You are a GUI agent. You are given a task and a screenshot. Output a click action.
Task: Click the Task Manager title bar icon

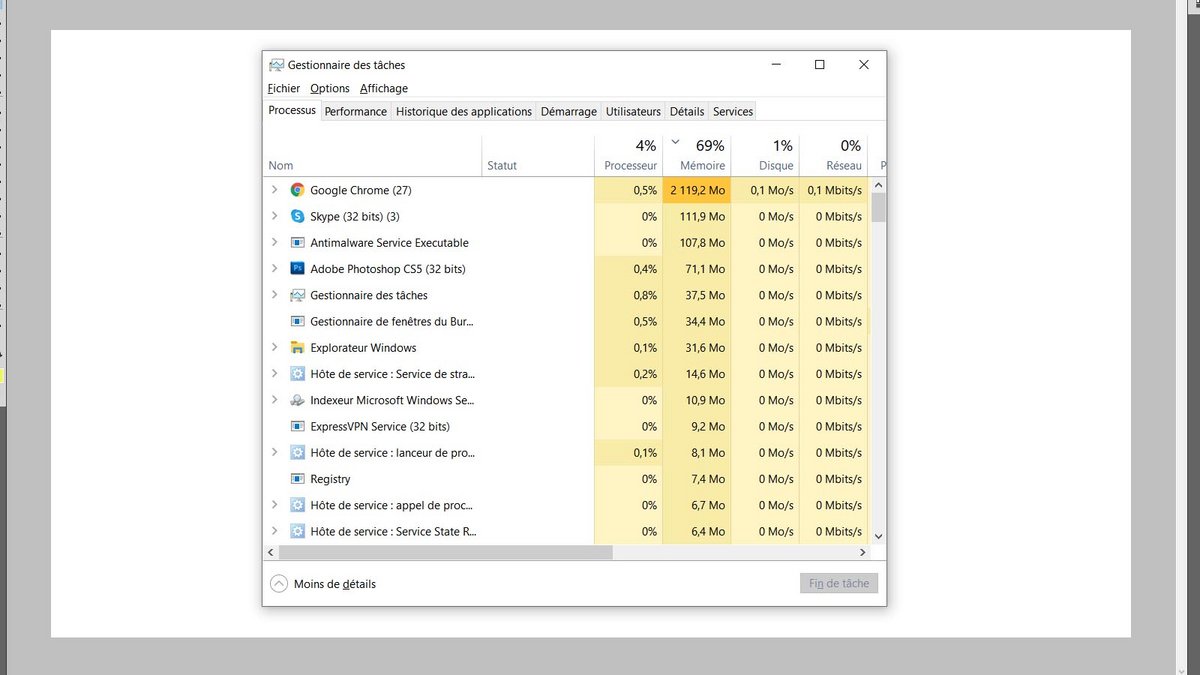277,65
